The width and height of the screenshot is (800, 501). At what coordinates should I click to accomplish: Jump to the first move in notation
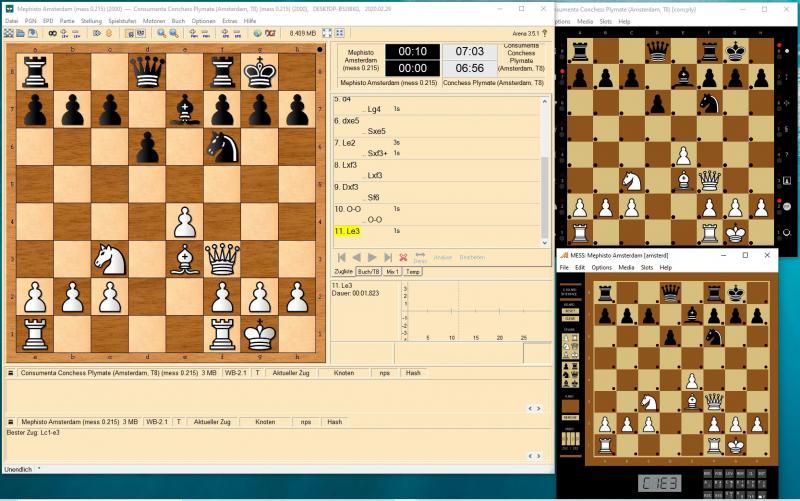342,257
